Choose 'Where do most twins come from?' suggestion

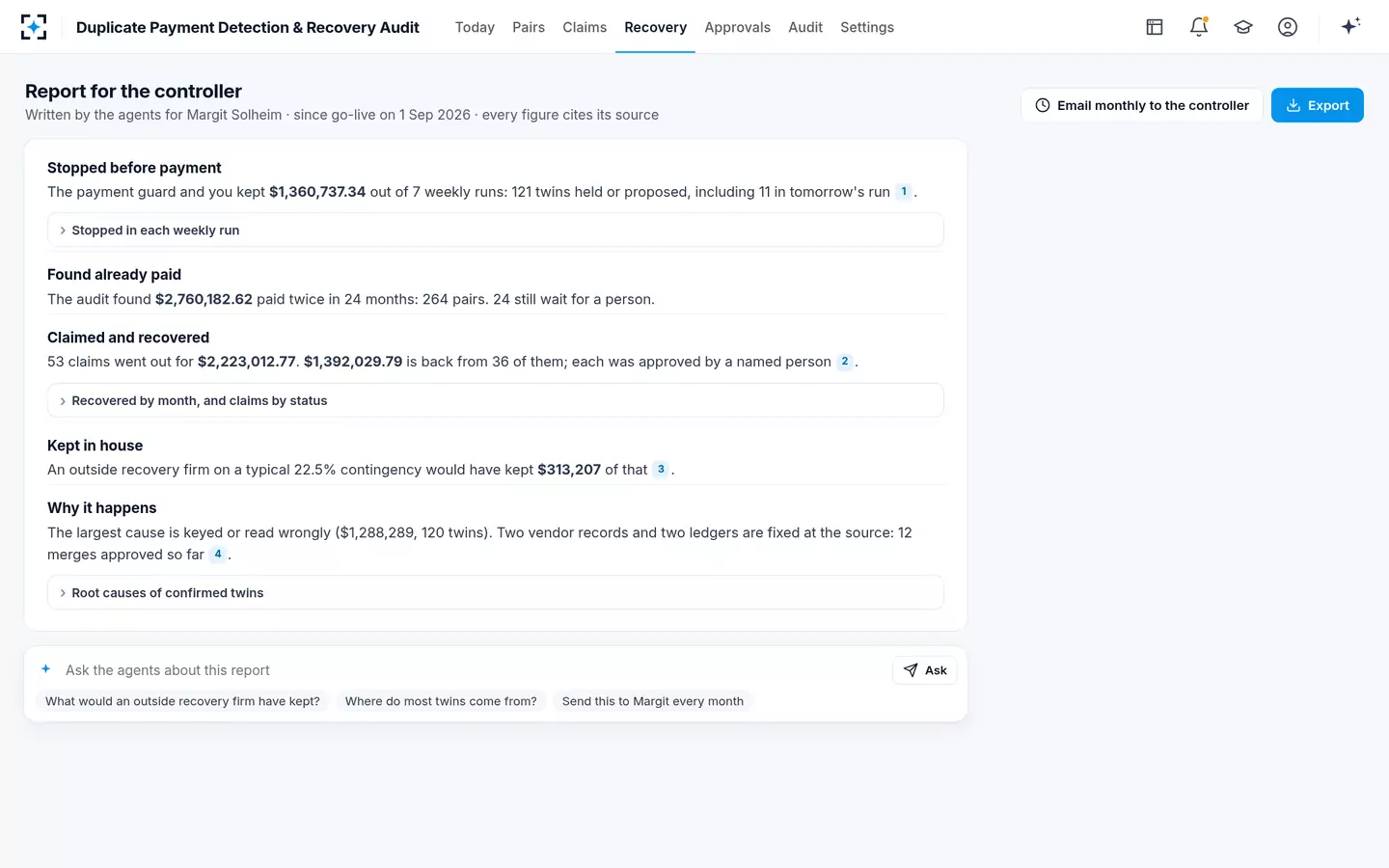pos(441,701)
